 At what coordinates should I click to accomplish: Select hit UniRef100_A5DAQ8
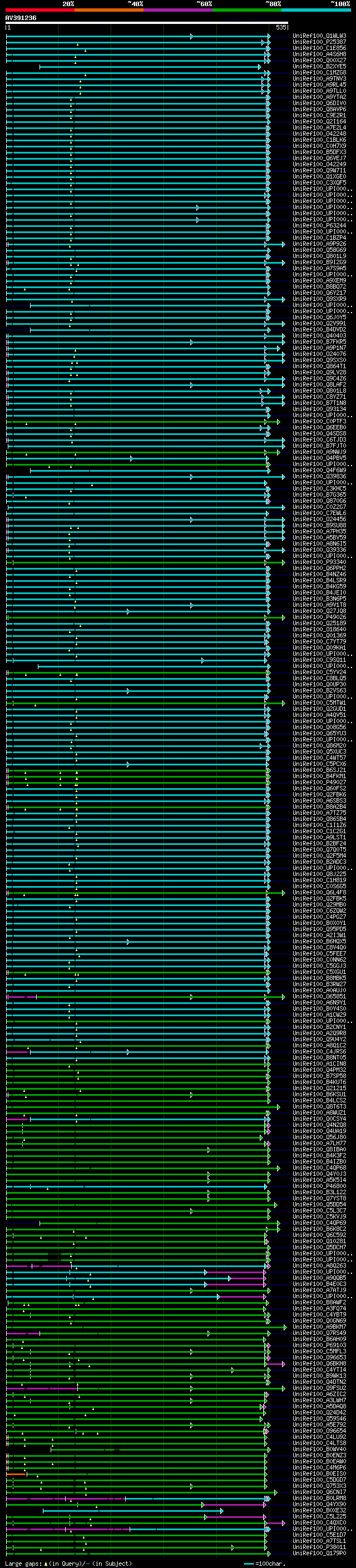319,1407
